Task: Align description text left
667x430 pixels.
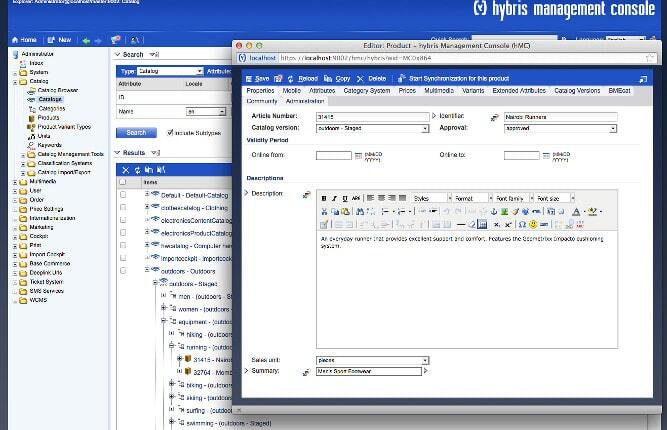Action: [371, 198]
